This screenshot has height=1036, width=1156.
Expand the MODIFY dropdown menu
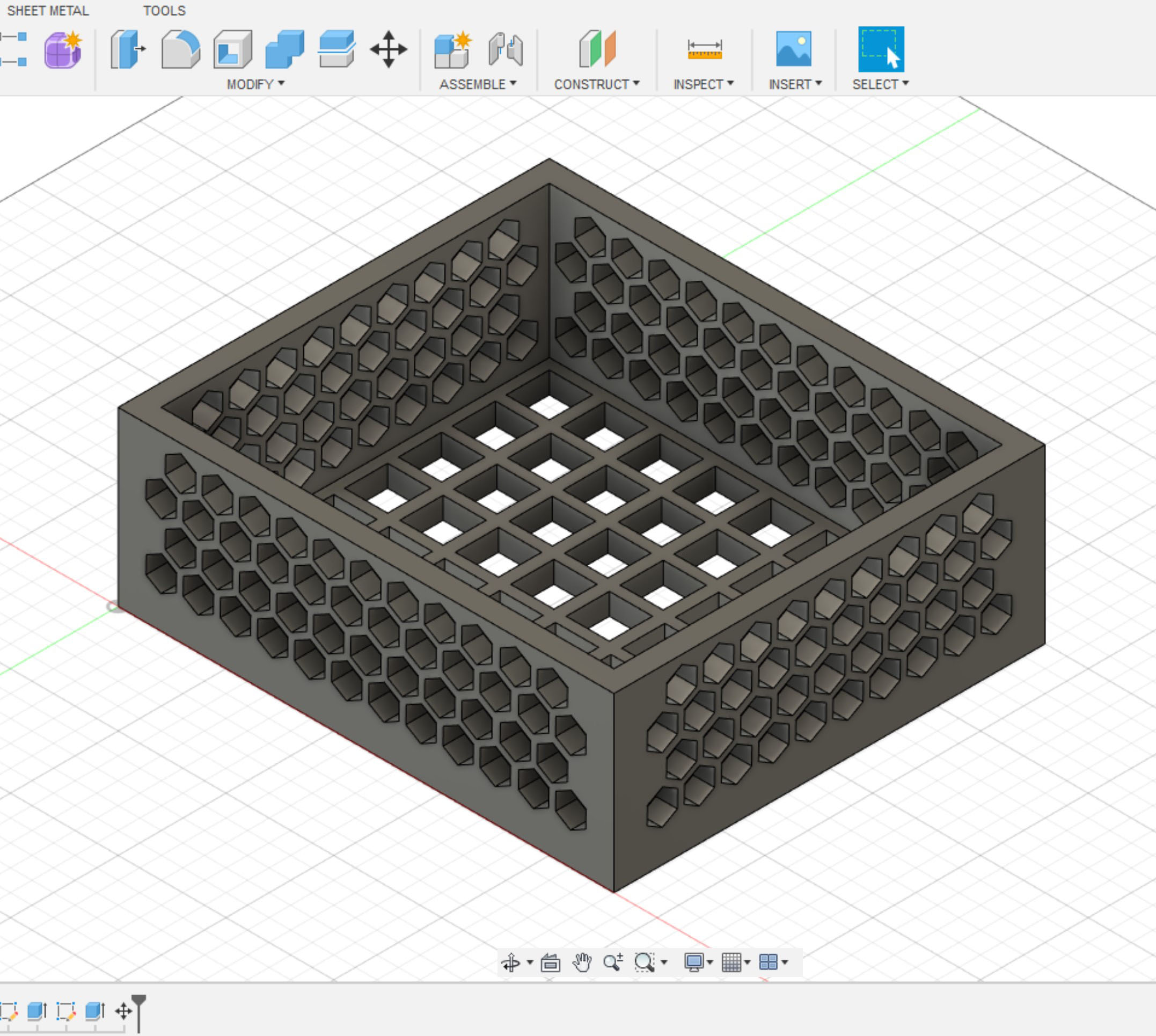255,84
